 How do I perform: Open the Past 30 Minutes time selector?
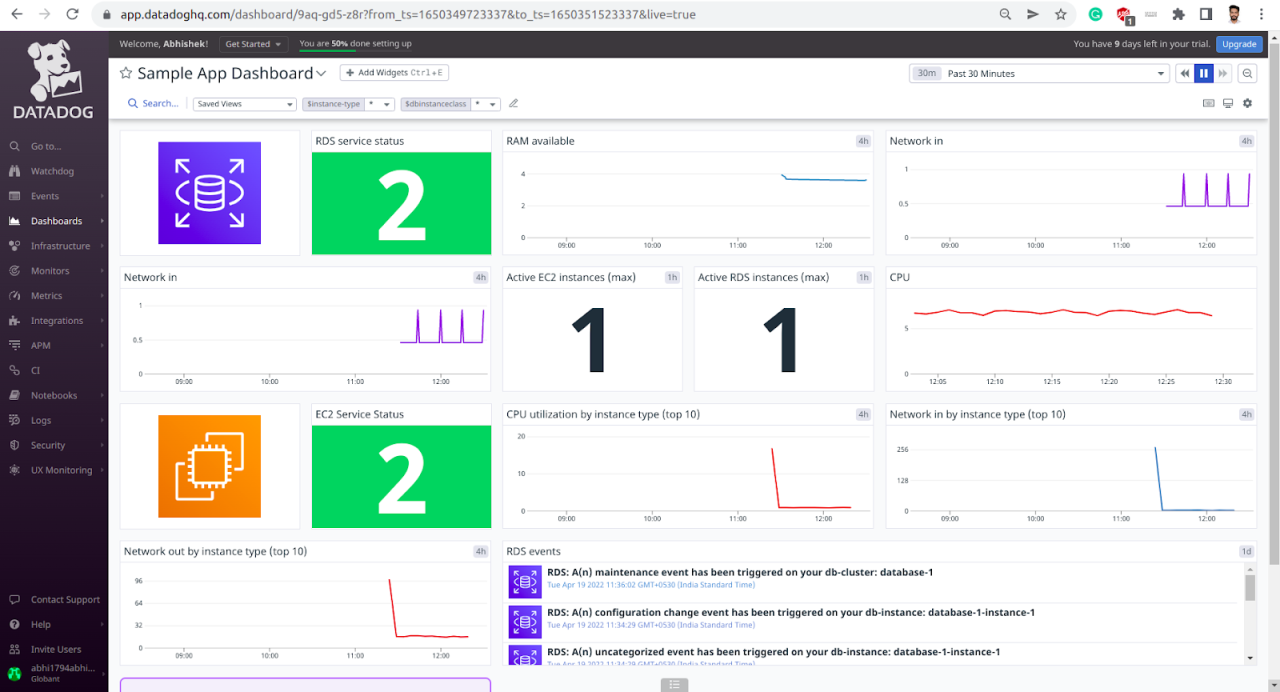1040,73
